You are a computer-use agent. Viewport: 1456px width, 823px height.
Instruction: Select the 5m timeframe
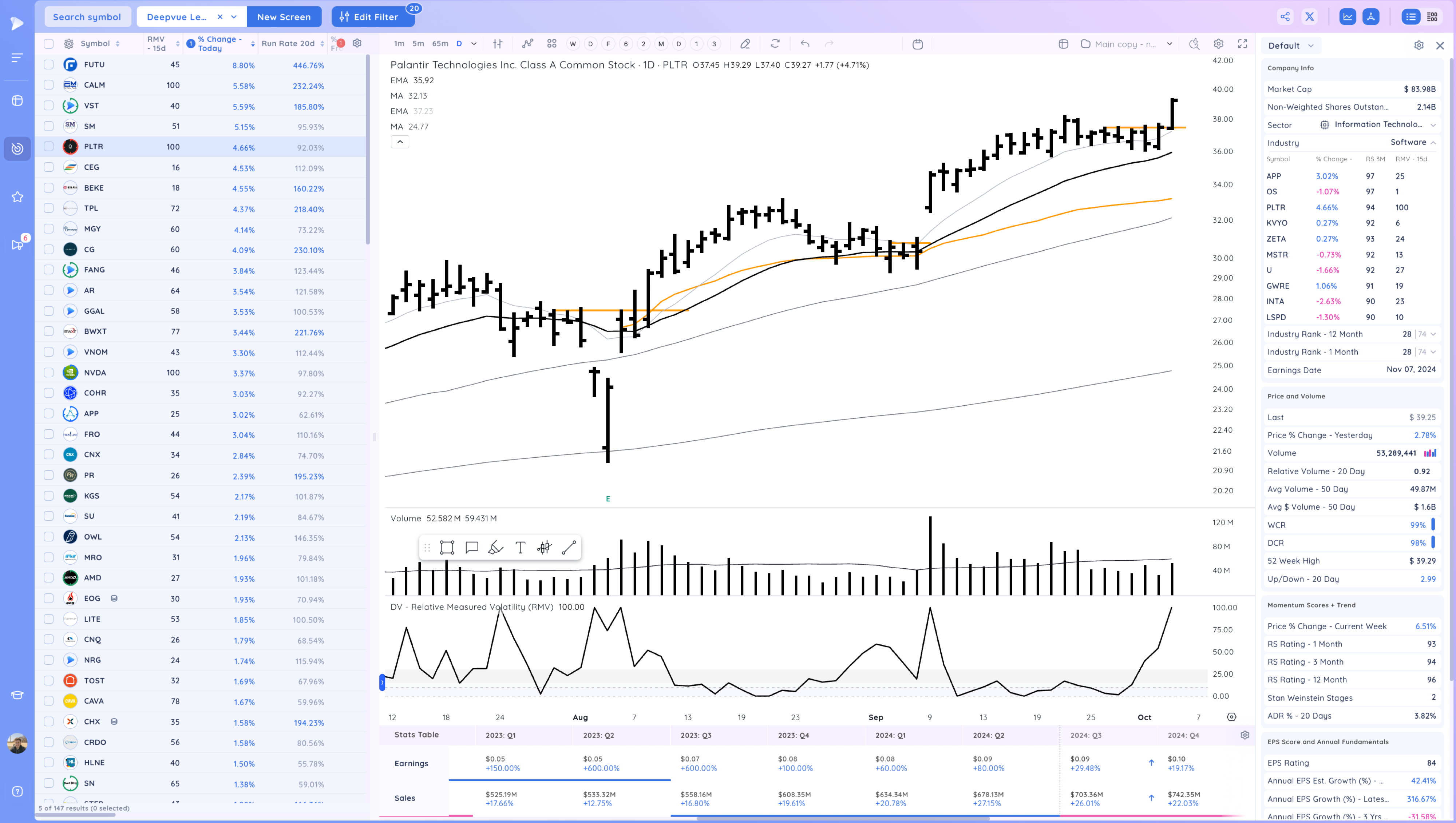[x=418, y=44]
